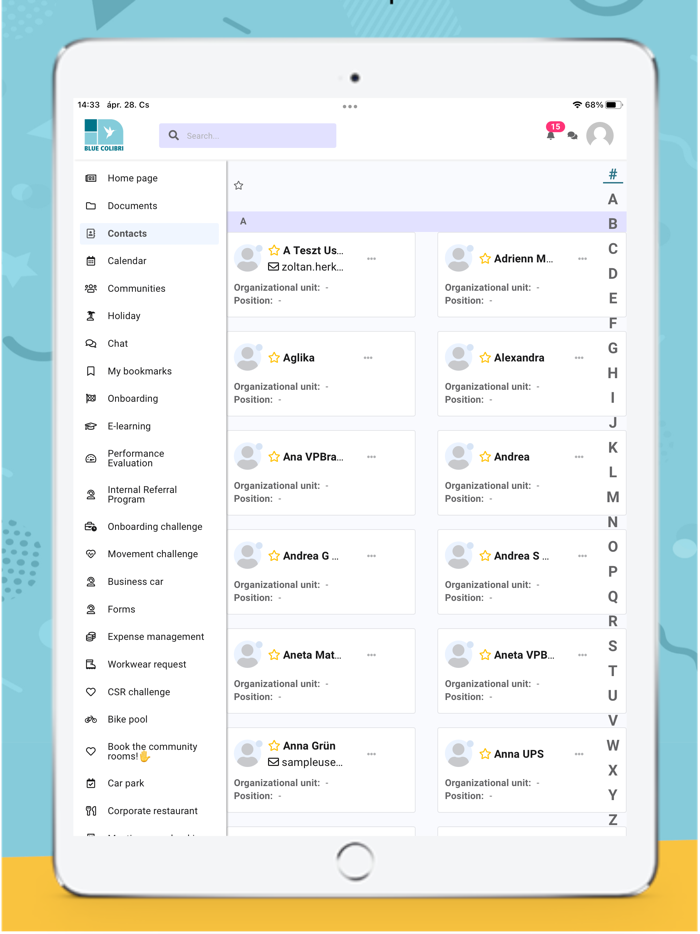Star the A Teszt Us... contact

tap(274, 250)
